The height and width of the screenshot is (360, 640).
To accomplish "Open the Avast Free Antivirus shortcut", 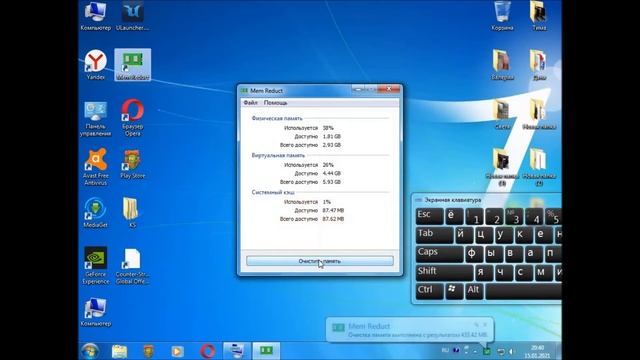I will tap(96, 167).
